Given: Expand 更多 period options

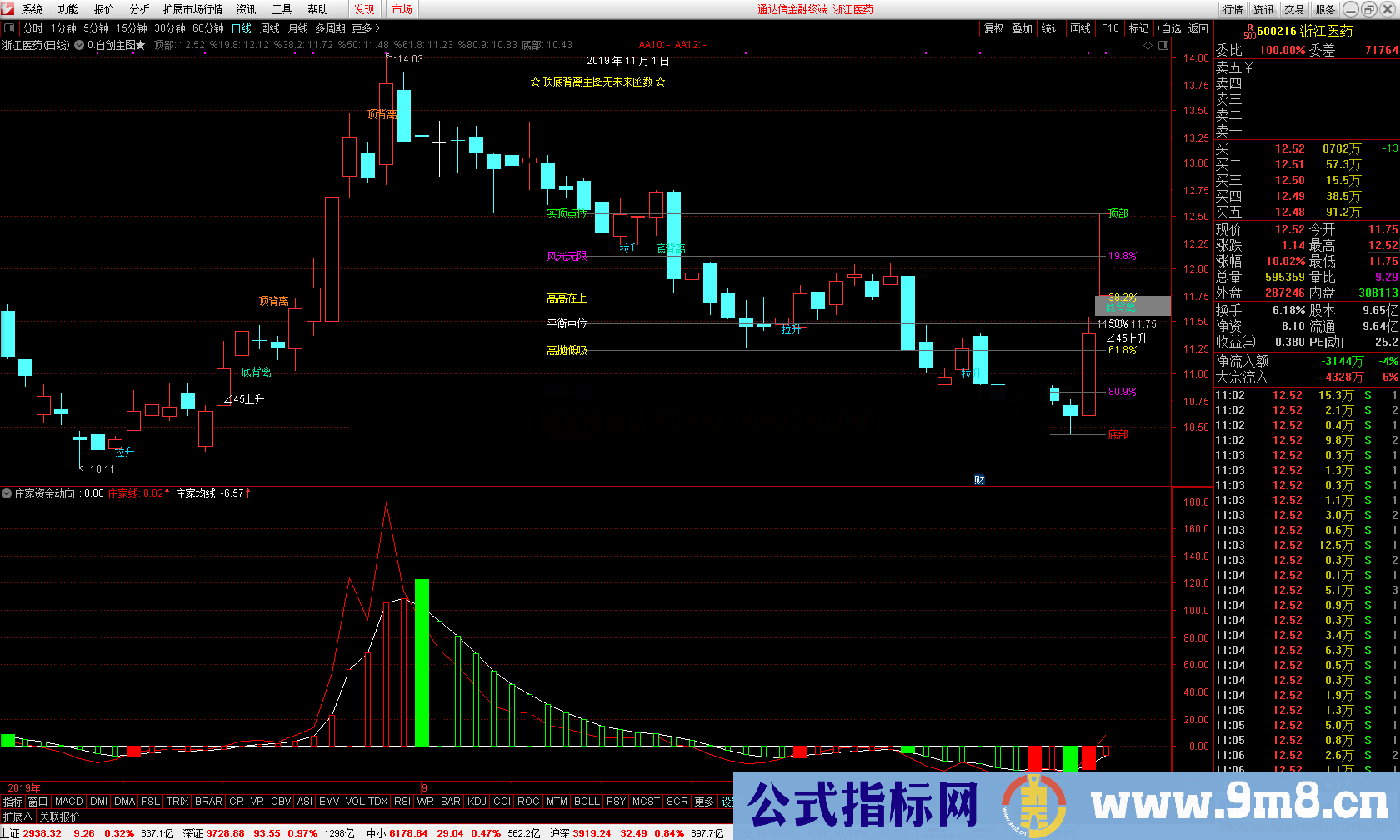Looking at the screenshot, I should point(367,28).
